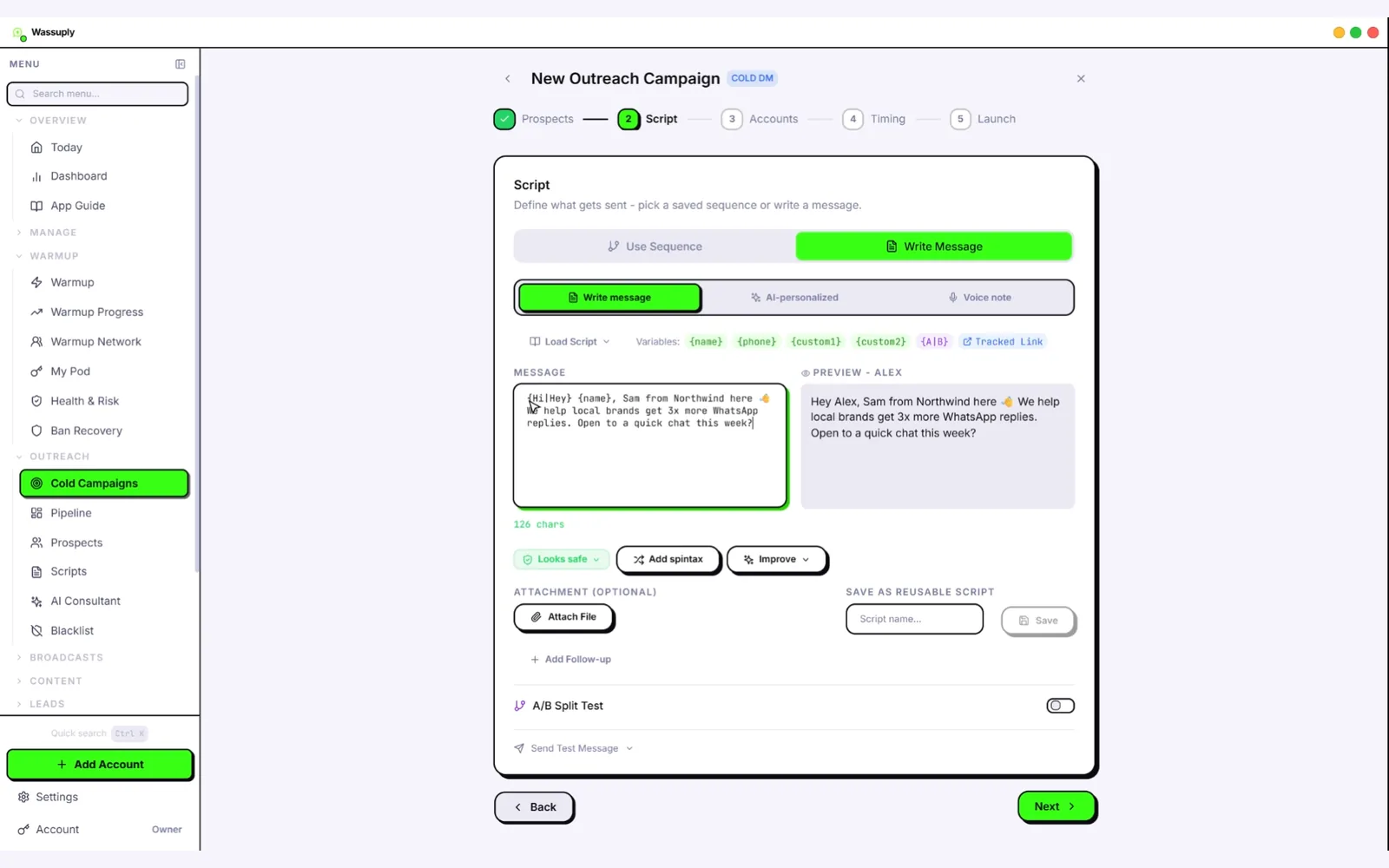Screen dimensions: 1389x868
Task: Select the AI-personalized message option
Action: click(794, 298)
